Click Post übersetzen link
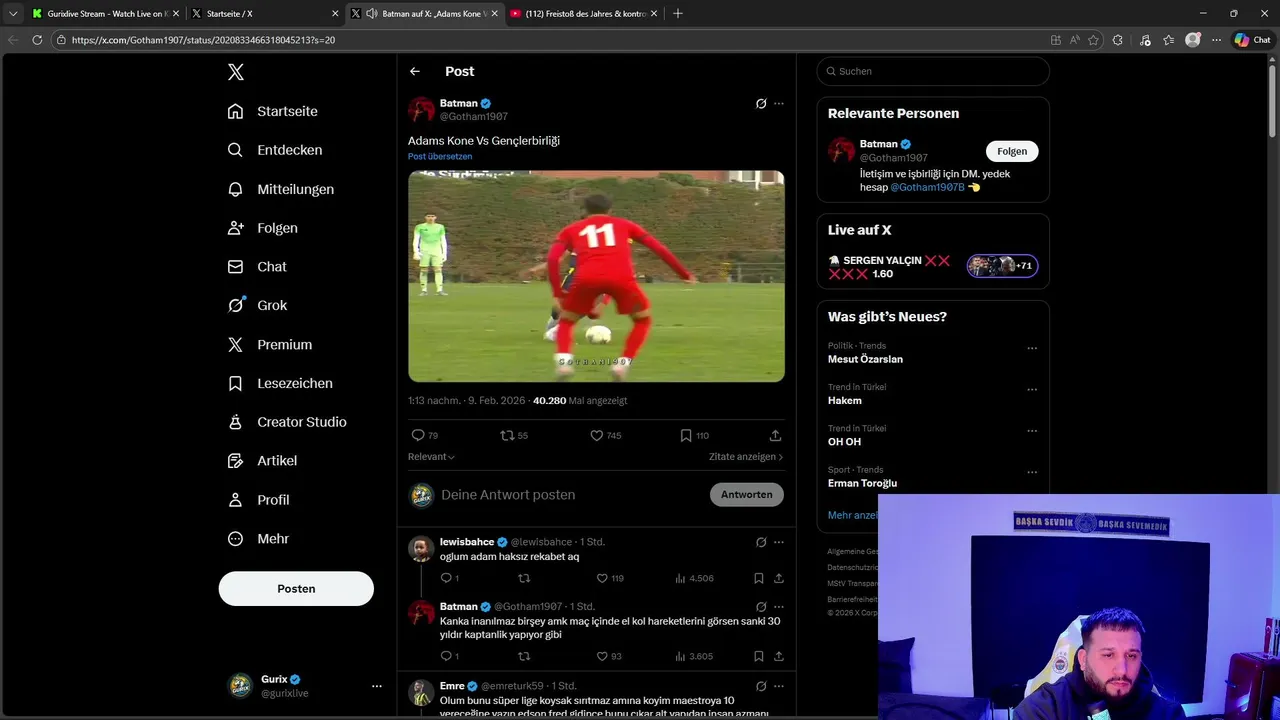Screen dimensions: 1280x720 click(440, 156)
